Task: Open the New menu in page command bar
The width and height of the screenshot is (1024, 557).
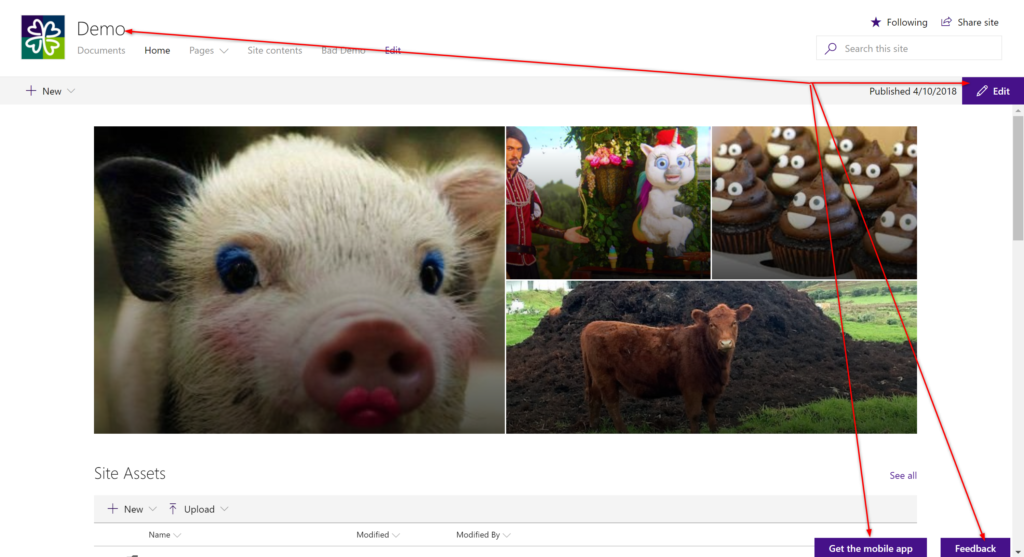Action: (x=50, y=91)
